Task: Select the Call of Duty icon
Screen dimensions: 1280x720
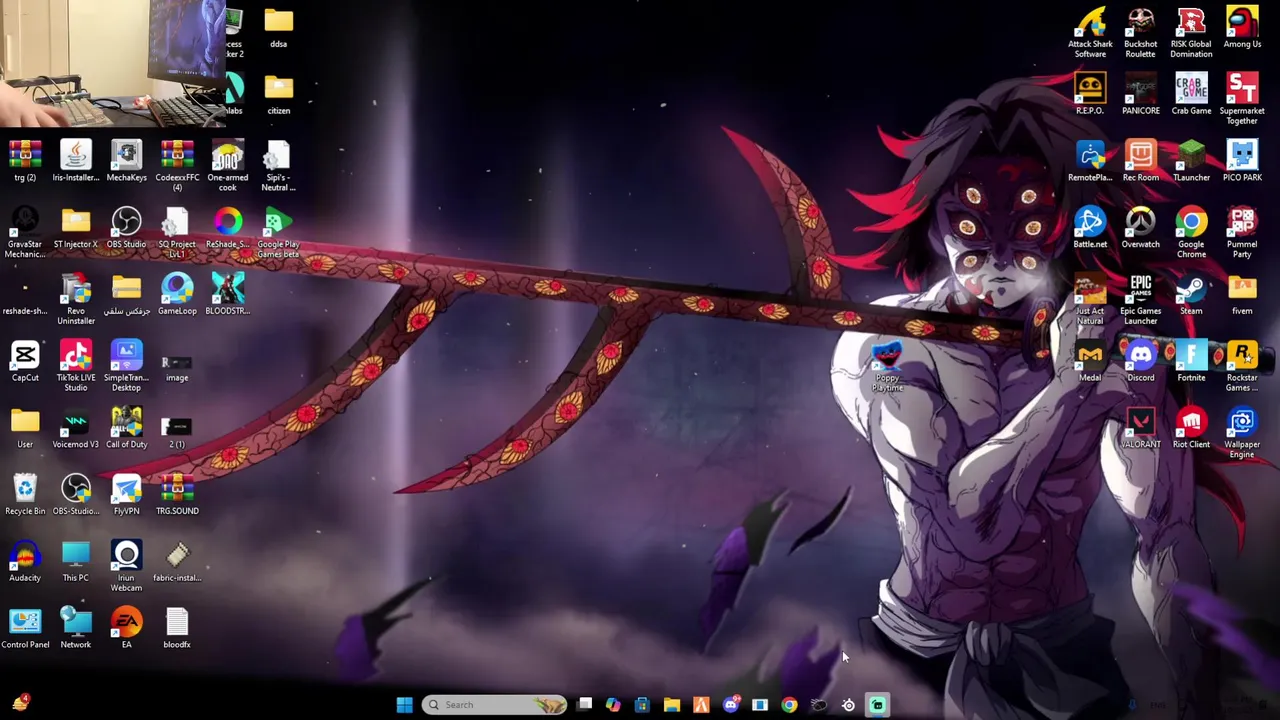Action: 126,428
